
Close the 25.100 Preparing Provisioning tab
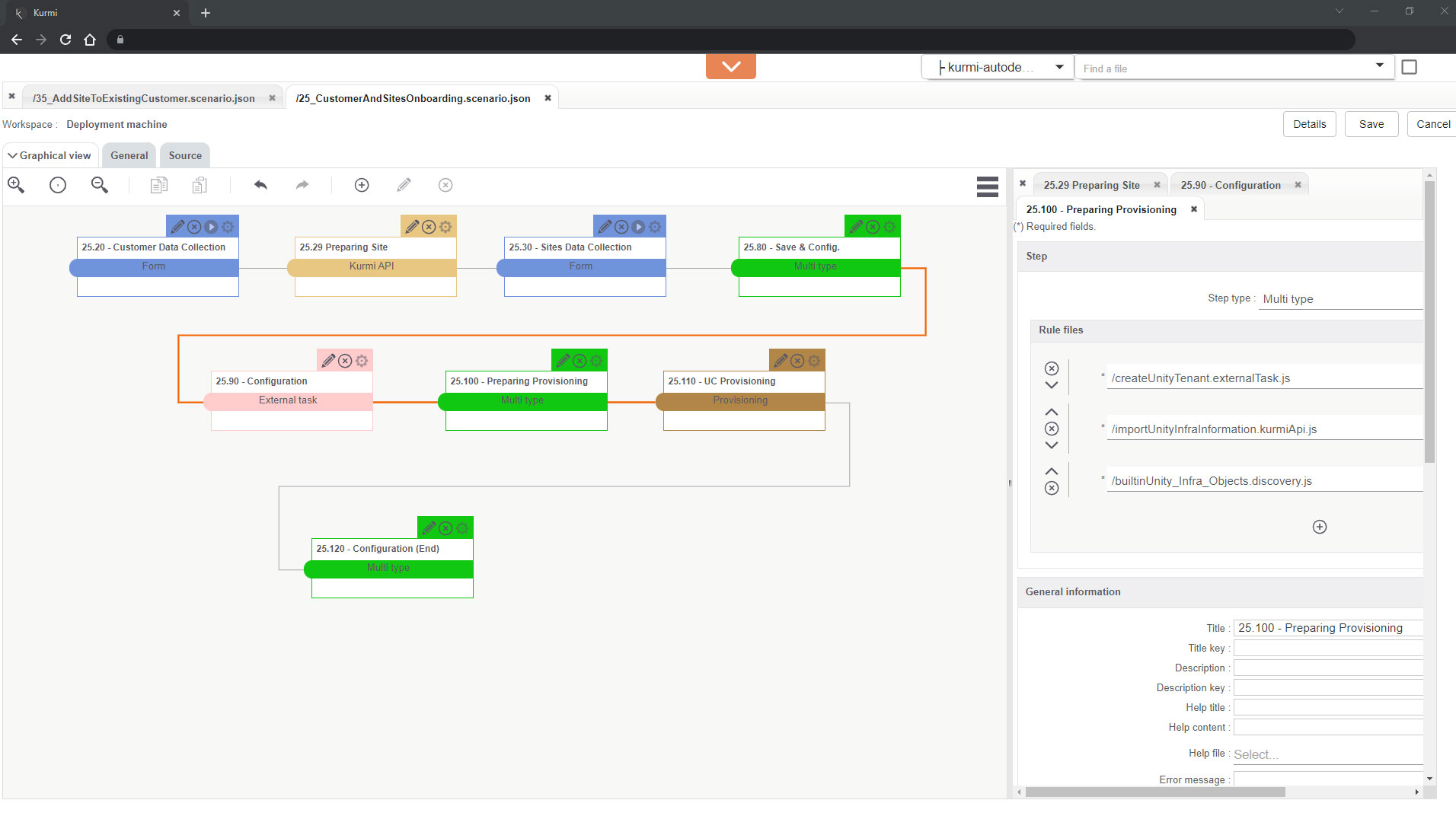1194,209
